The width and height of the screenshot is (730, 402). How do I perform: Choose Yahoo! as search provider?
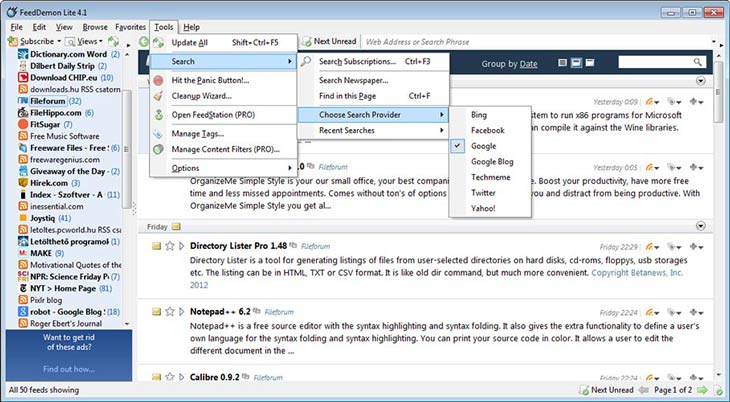483,208
